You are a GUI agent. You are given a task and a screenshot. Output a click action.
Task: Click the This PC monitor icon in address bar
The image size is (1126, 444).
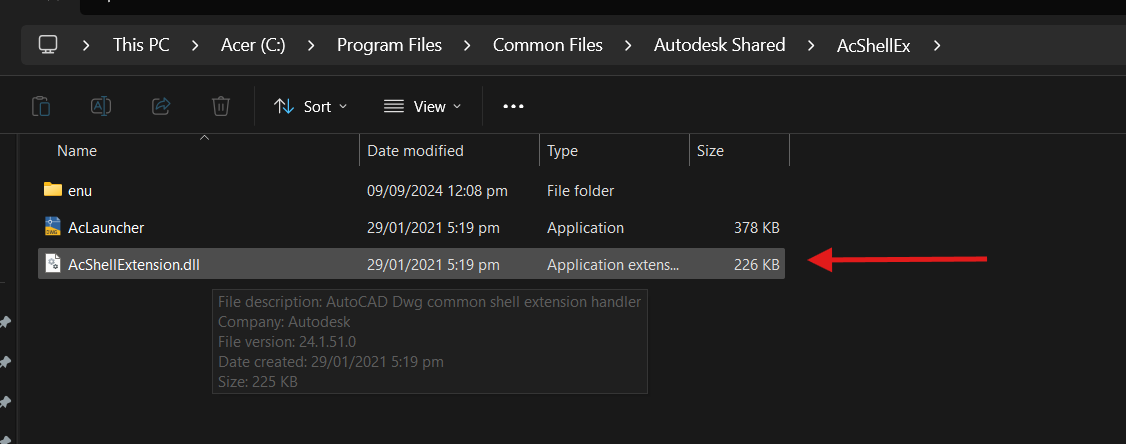tap(48, 45)
